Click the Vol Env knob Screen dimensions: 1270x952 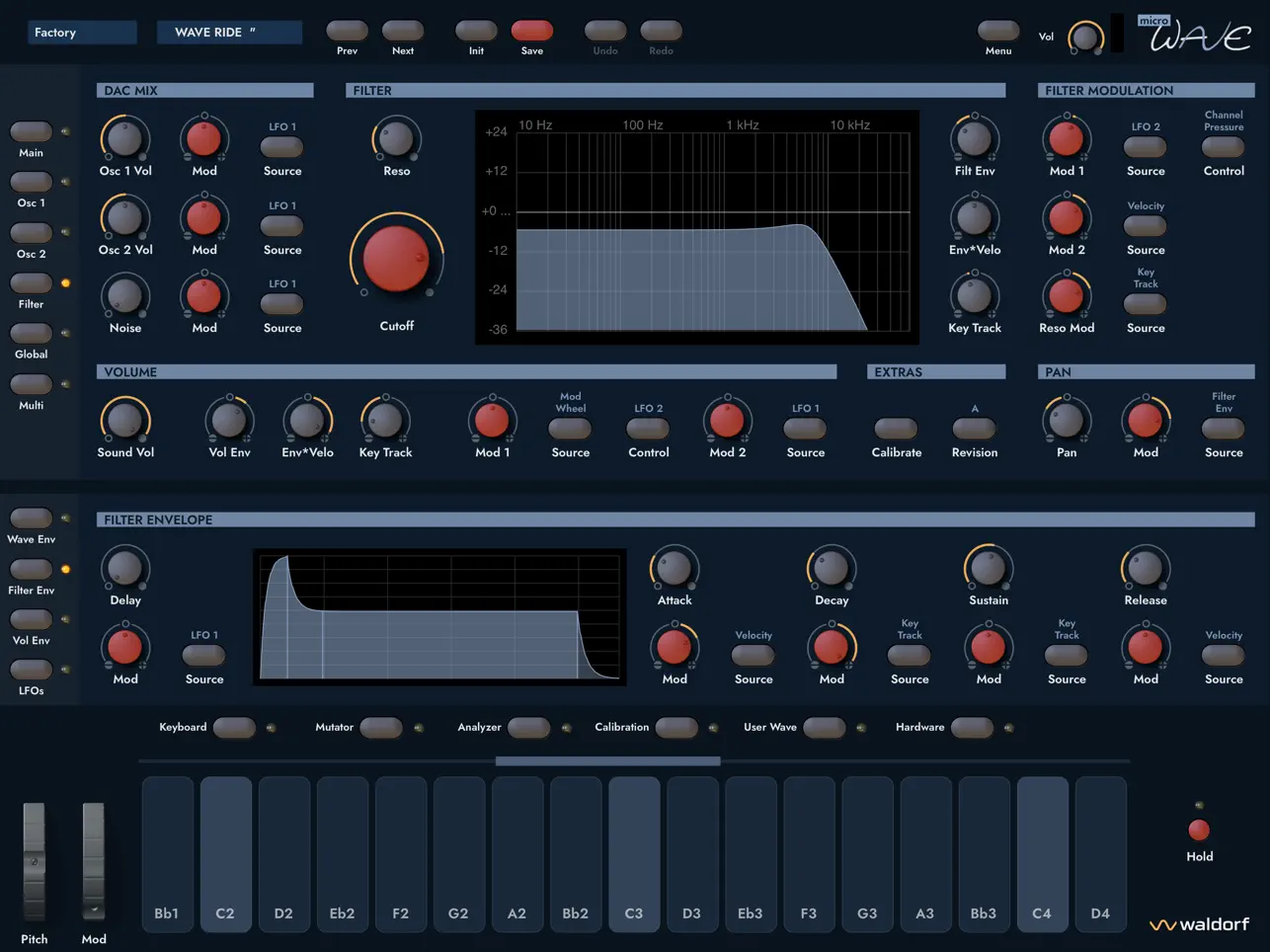229,420
